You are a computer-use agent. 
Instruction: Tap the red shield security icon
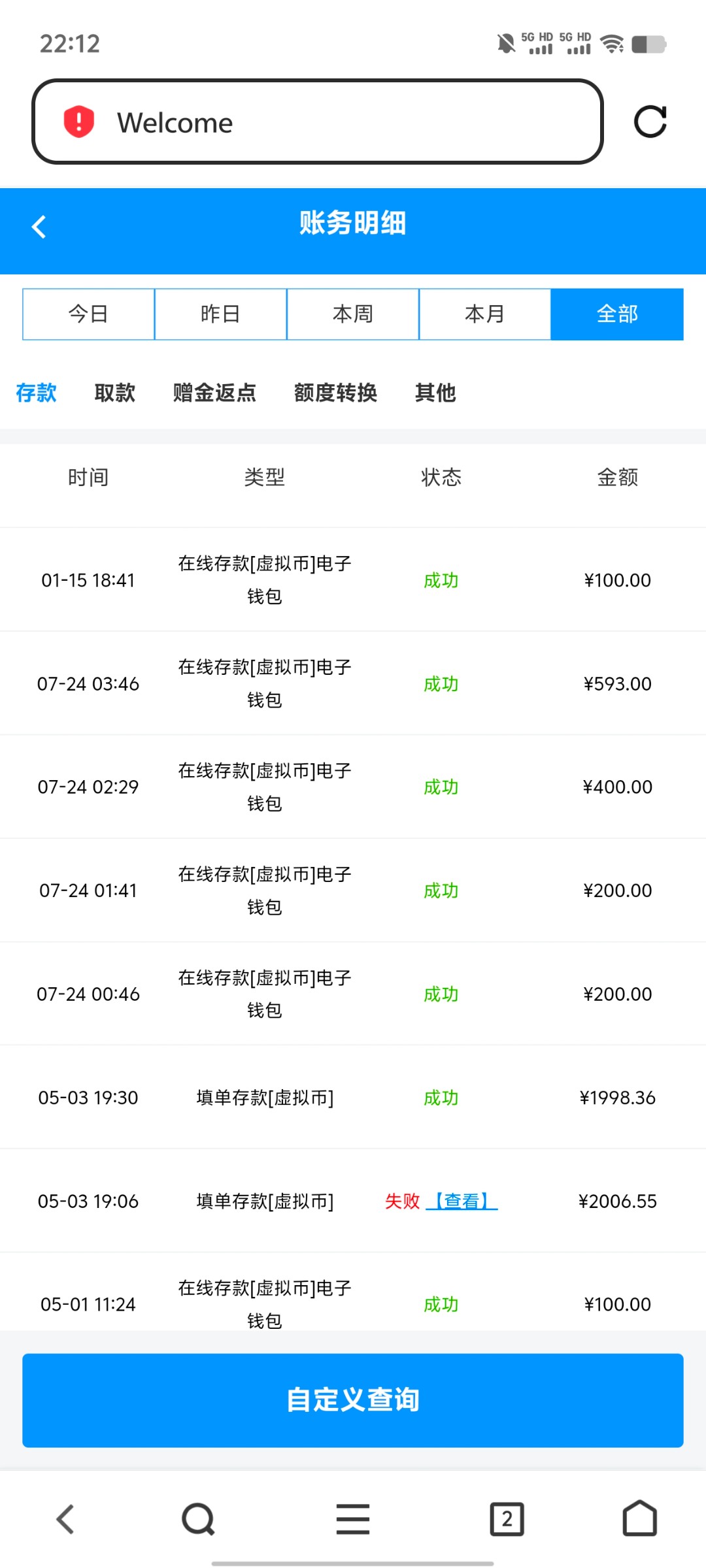coord(79,122)
